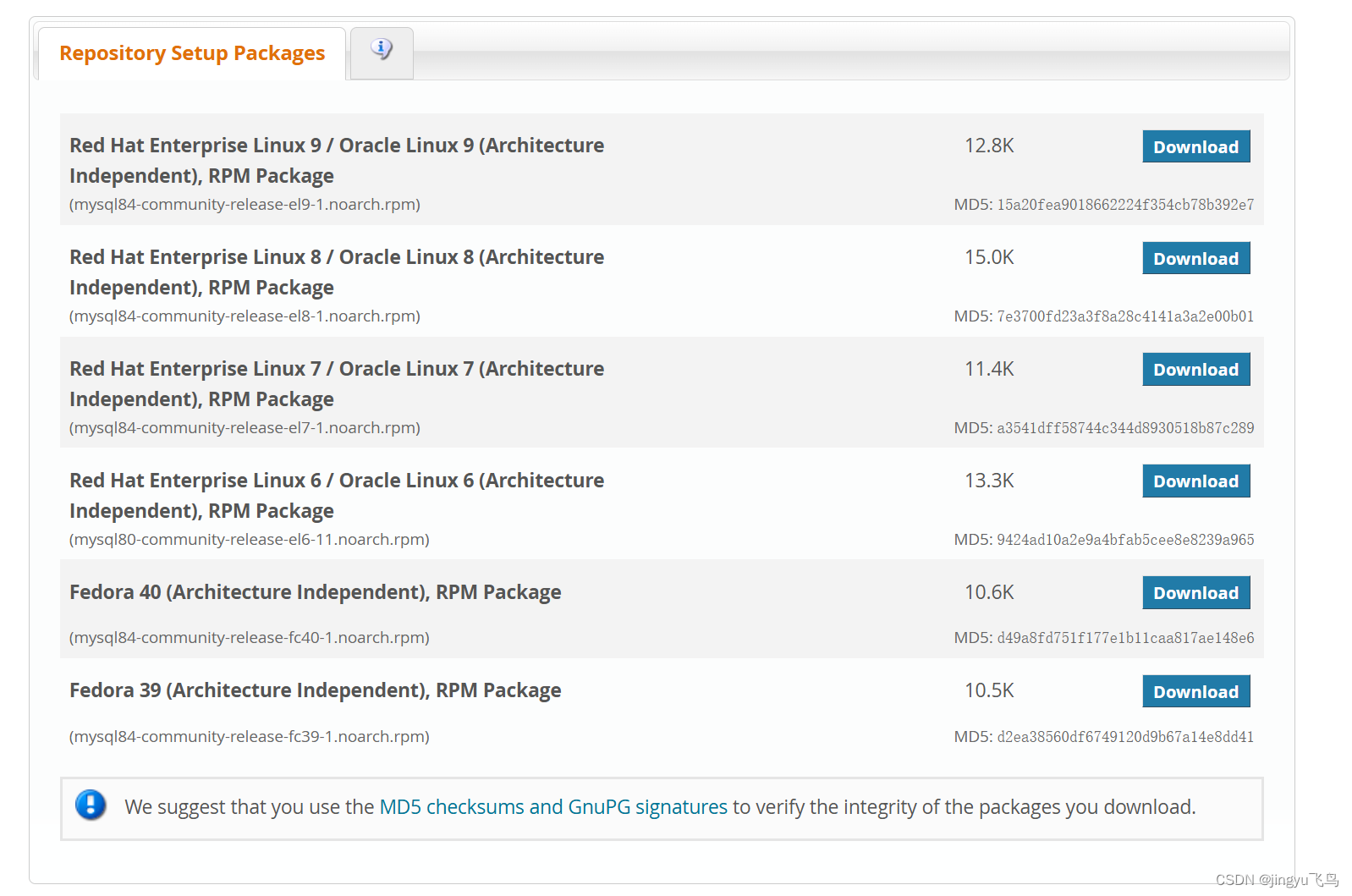Download the RHEL 7 / Oracle Linux 7 package
Image resolution: width=1352 pixels, height=896 pixels.
pos(1195,369)
